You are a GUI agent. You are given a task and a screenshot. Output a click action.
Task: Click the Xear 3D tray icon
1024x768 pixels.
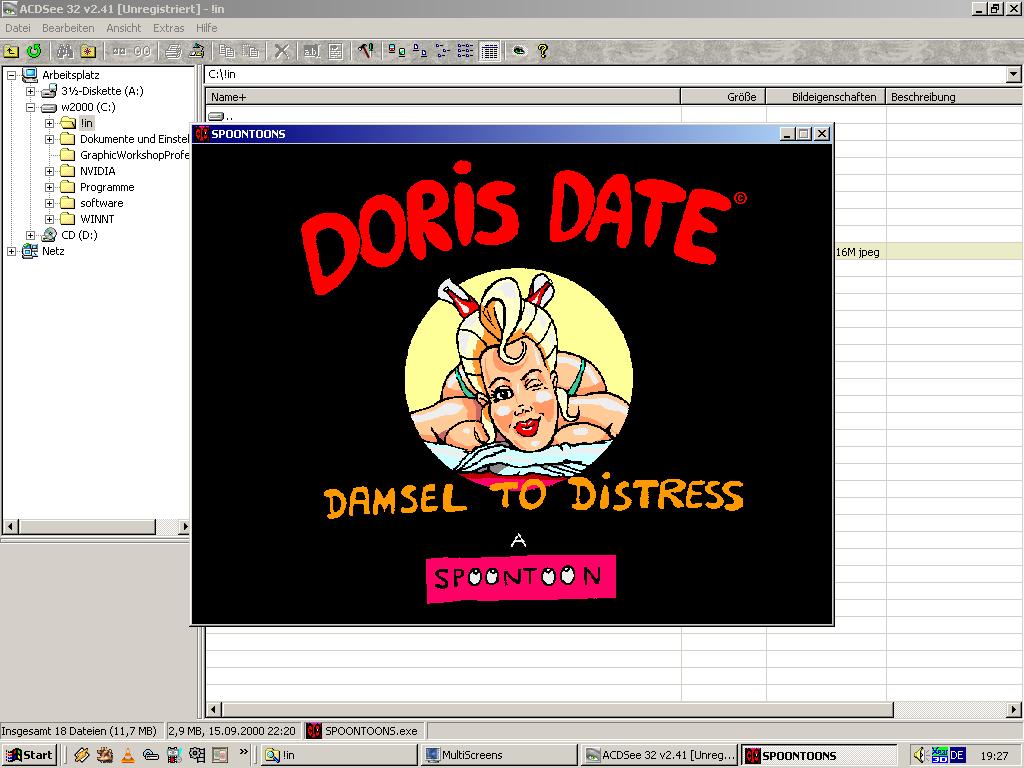[x=939, y=755]
